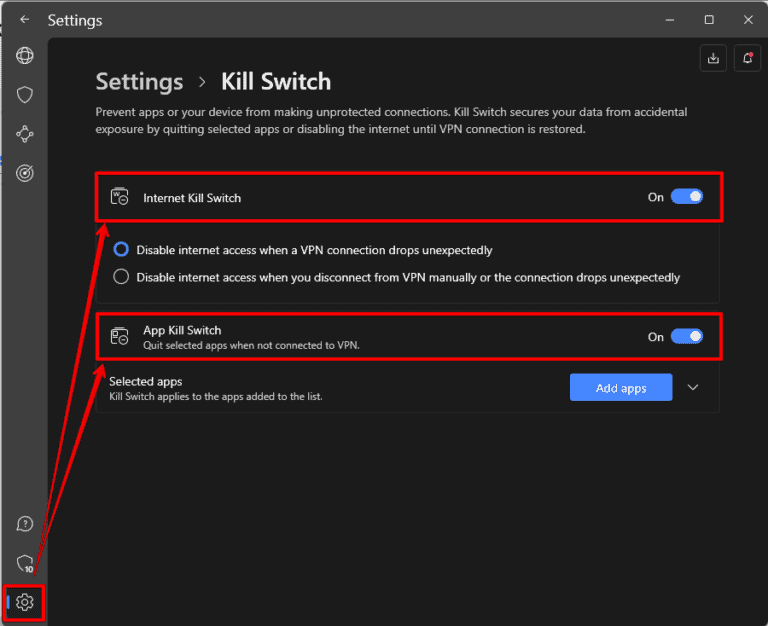Maximize the Settings window
Image resolution: width=768 pixels, height=626 pixels.
coord(709,20)
